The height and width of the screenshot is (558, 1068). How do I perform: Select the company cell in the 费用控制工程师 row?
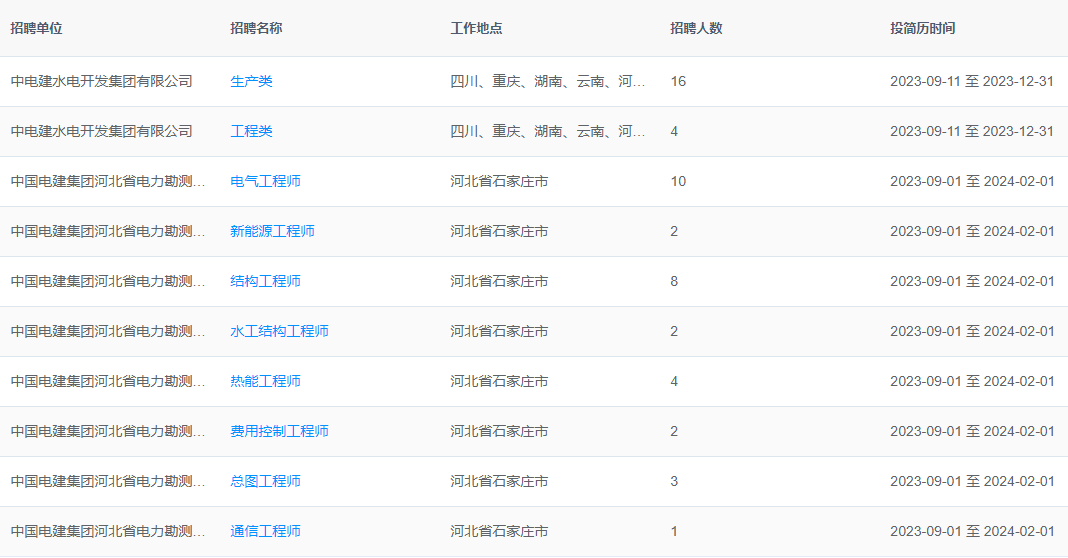[108, 431]
